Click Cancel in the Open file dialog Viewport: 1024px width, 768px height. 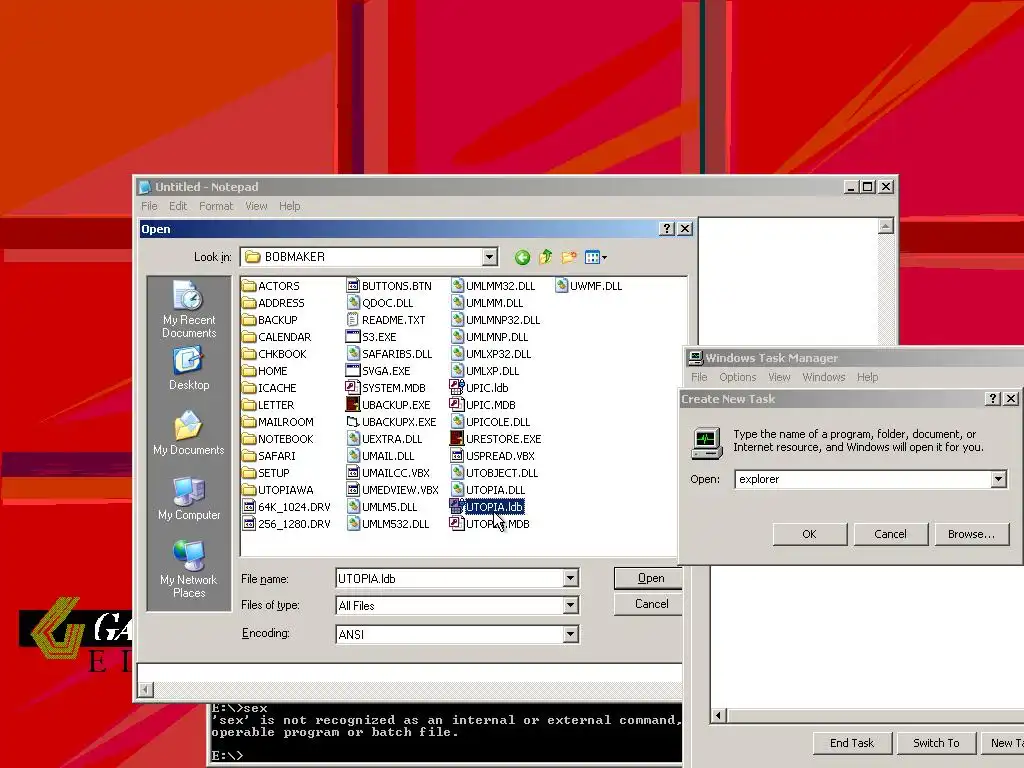pyautogui.click(x=648, y=604)
